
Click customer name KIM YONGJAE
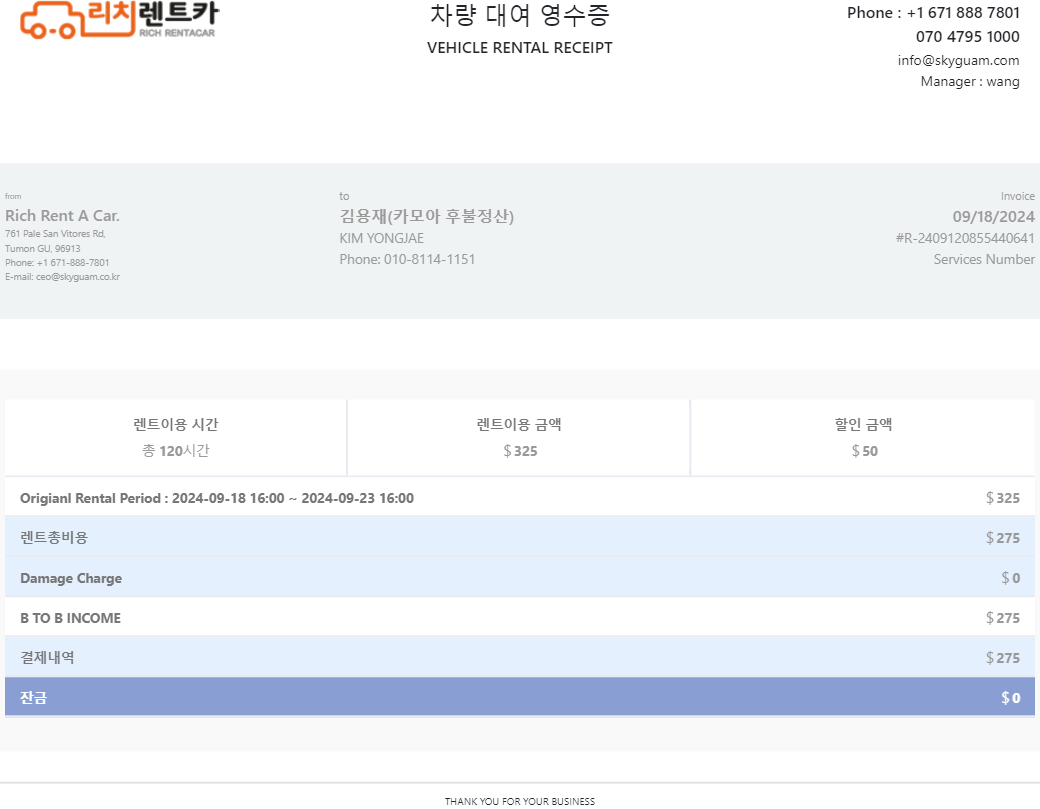point(381,238)
